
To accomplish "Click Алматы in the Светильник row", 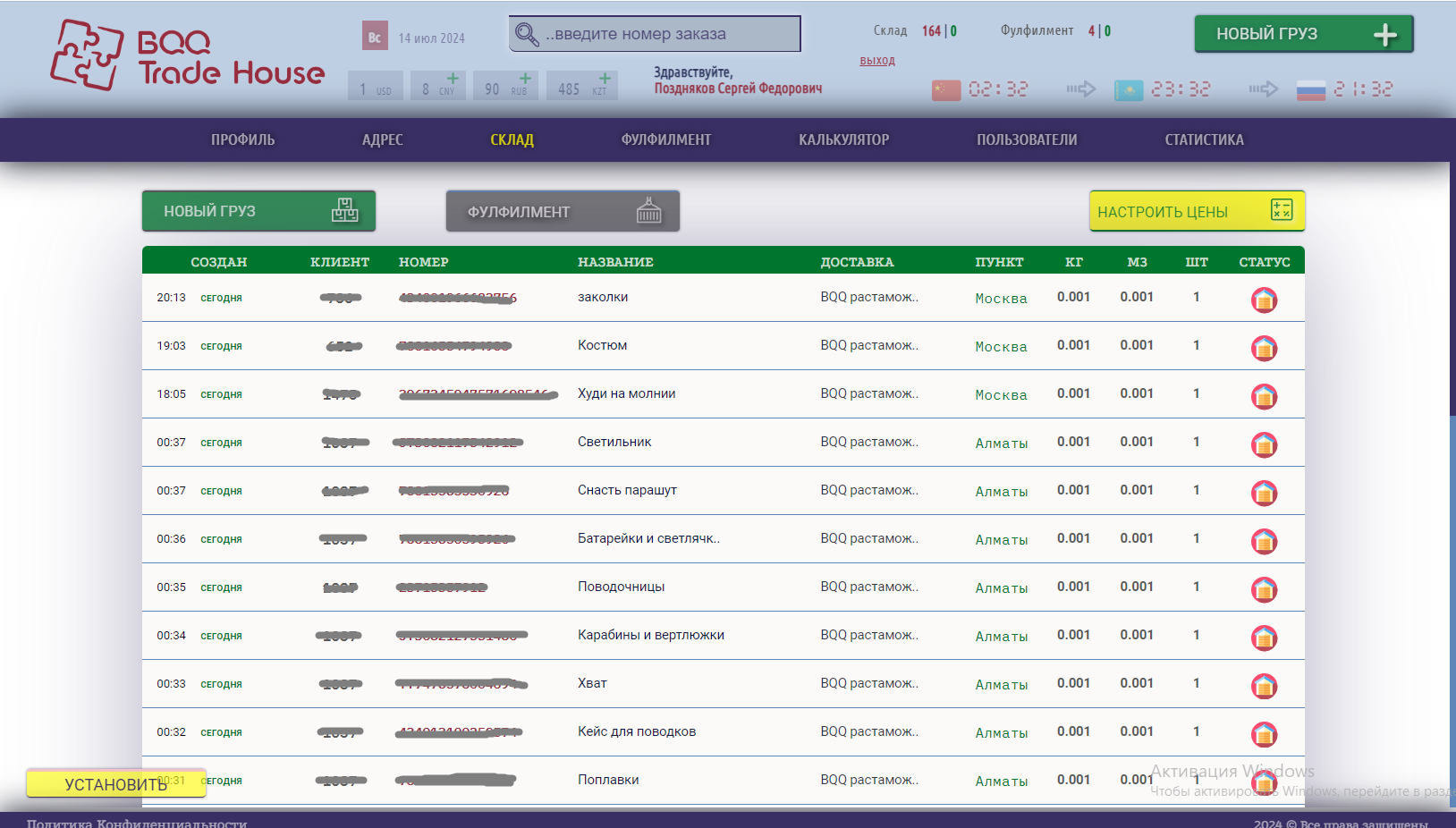I will tap(1002, 444).
